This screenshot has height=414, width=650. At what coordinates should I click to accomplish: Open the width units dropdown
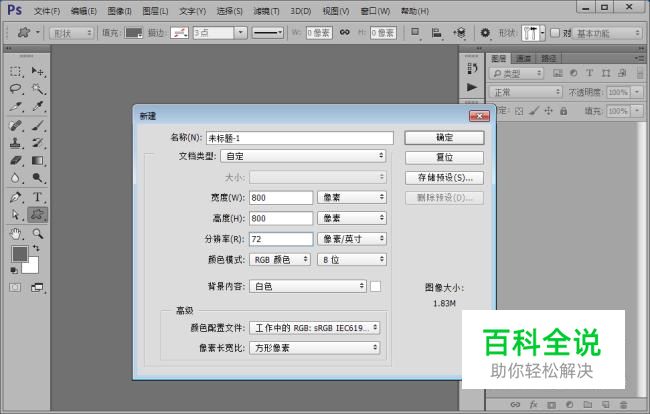(x=352, y=197)
